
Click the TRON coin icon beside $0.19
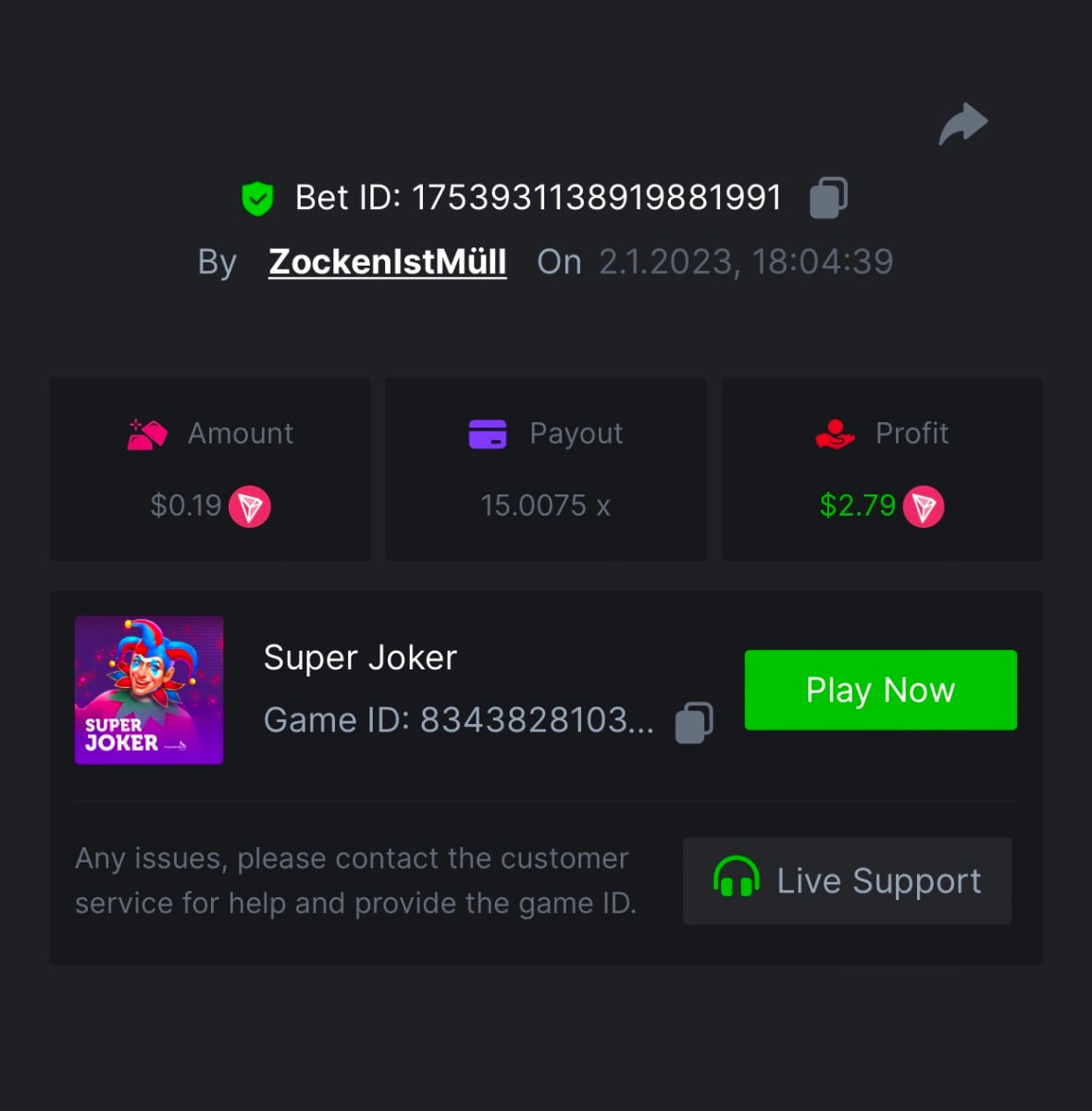[250, 506]
